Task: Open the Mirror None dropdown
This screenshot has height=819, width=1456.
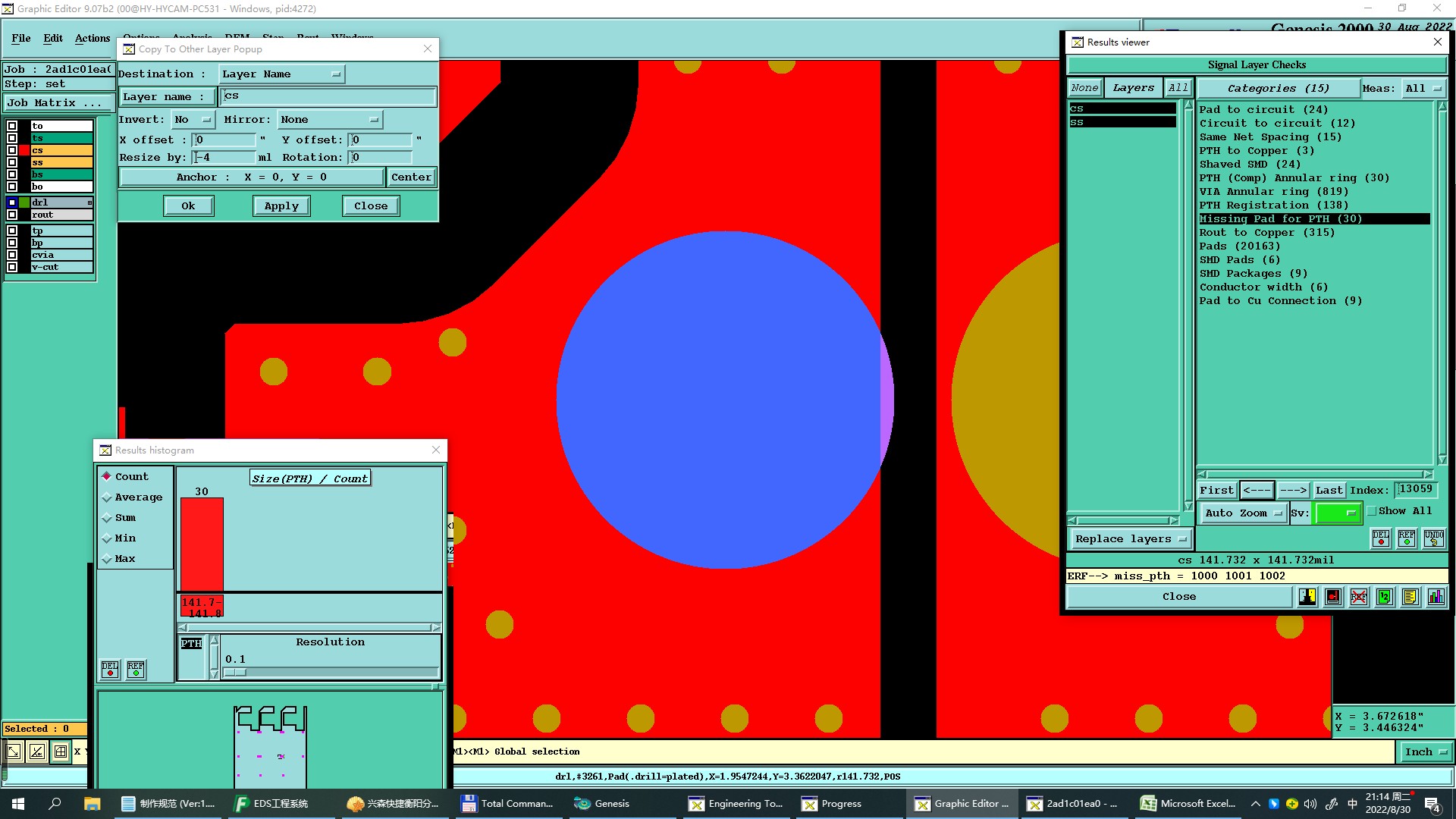Action: 330,119
